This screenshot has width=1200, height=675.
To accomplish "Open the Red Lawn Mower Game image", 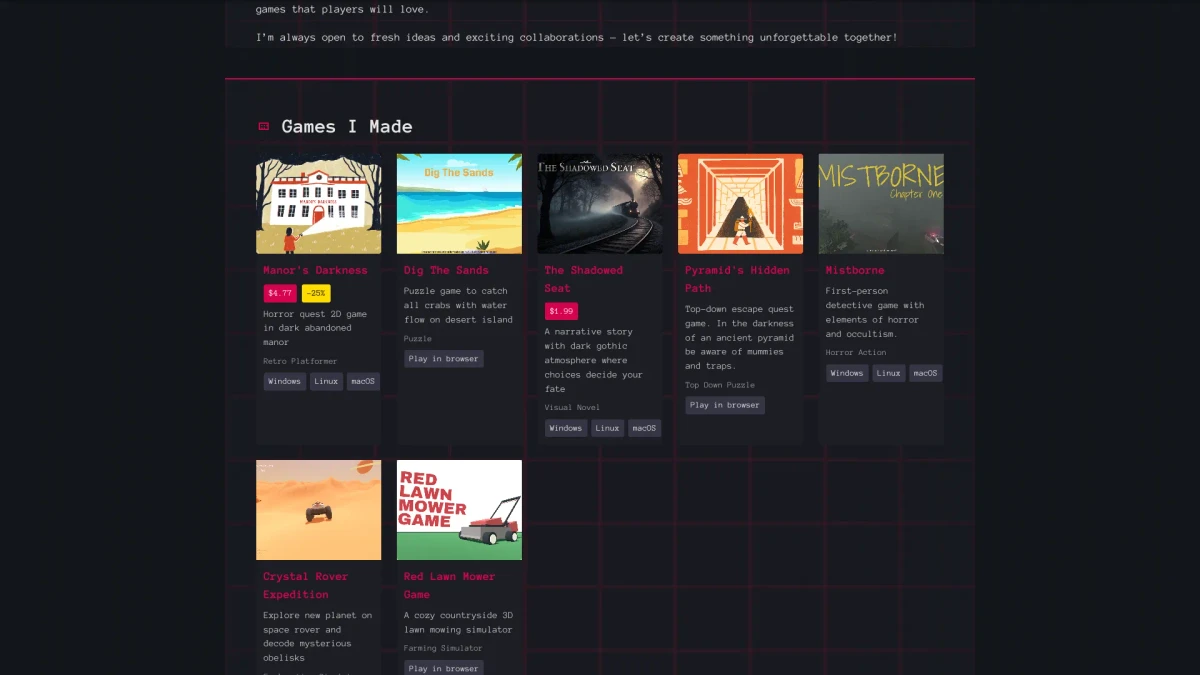I will point(459,510).
